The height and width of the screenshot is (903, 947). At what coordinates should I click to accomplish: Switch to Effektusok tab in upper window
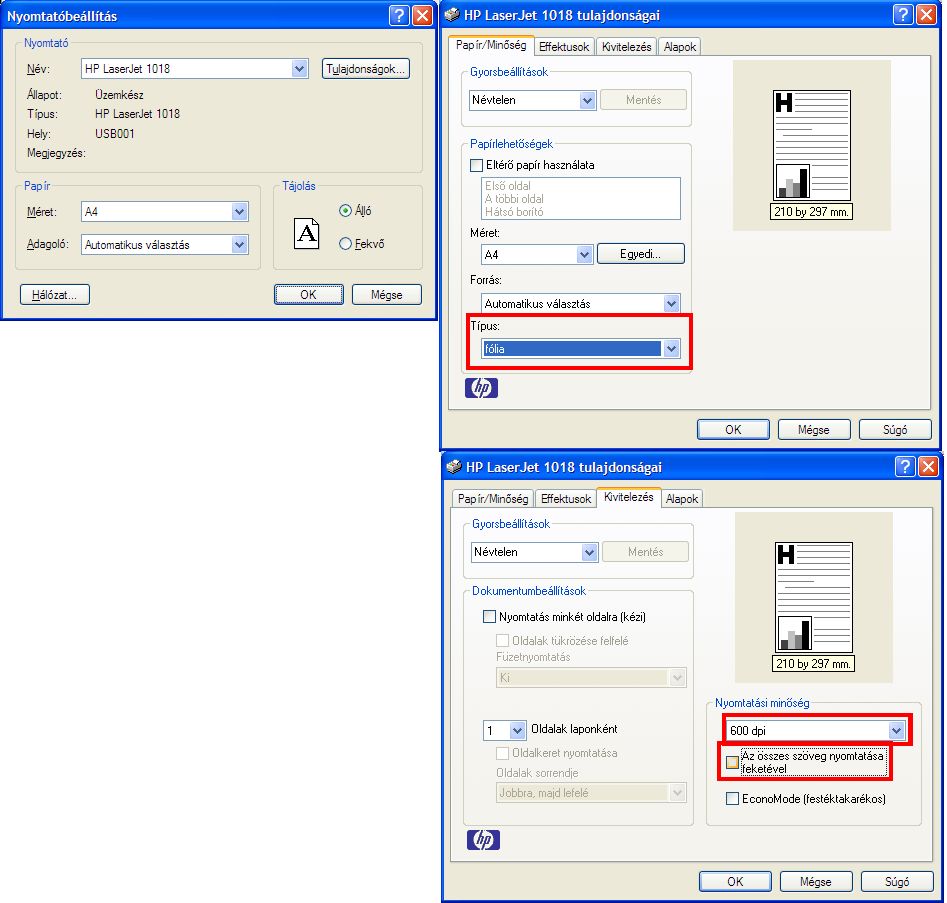coord(564,47)
